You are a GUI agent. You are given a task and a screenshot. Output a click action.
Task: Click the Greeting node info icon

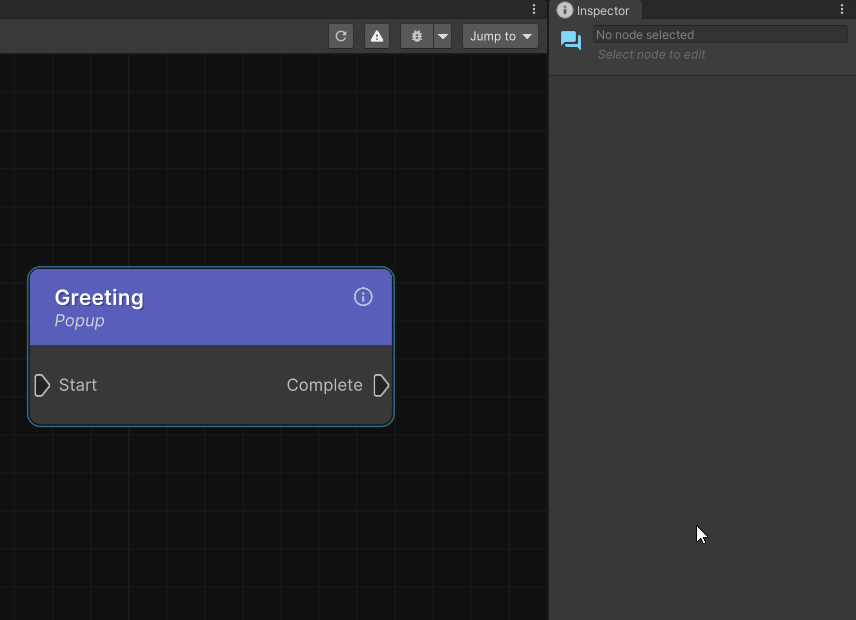click(x=363, y=297)
